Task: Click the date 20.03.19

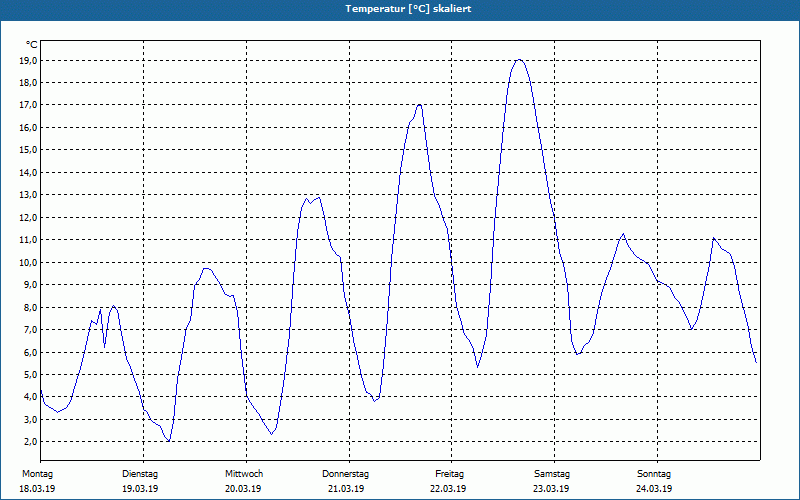Action: (243, 489)
